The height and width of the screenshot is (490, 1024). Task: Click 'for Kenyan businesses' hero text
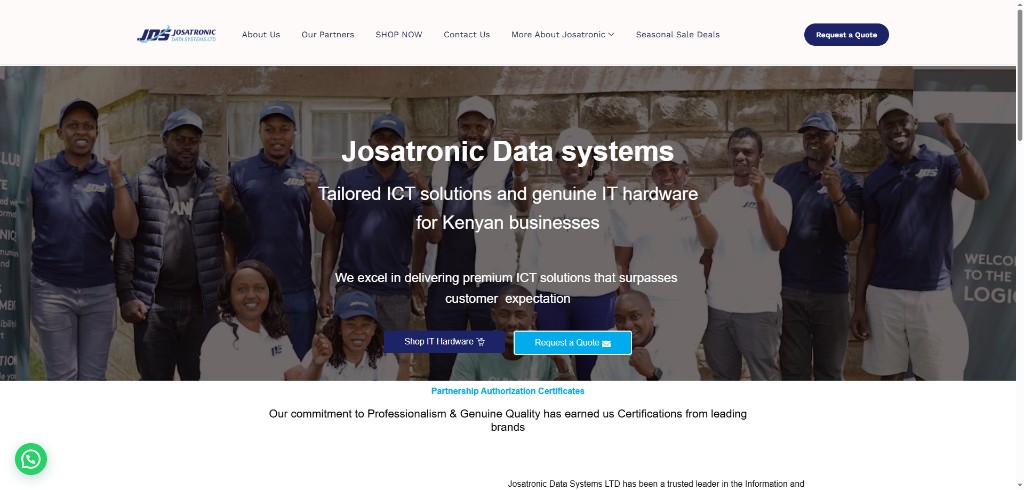(x=507, y=223)
